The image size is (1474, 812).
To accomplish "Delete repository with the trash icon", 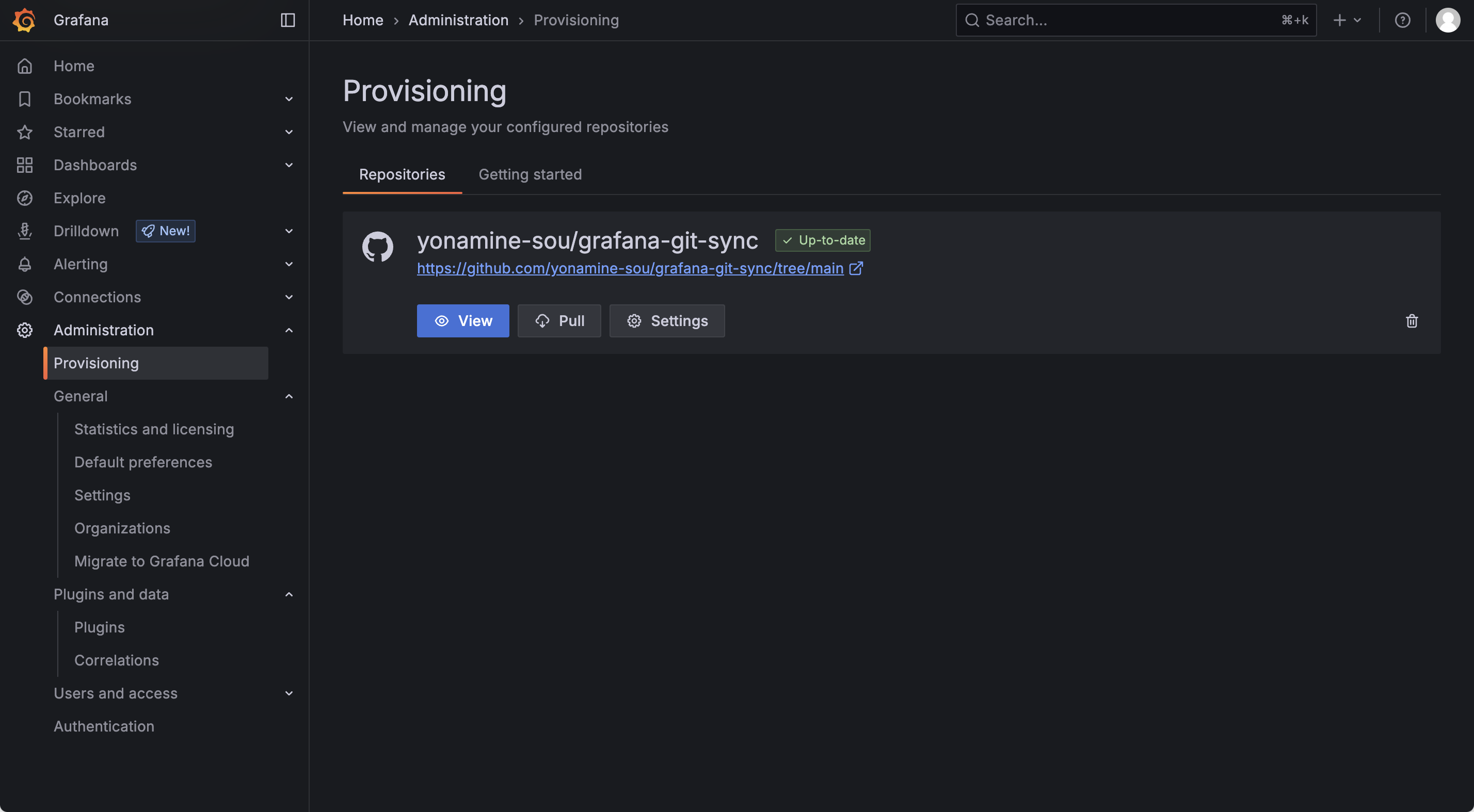I will coord(1412,321).
